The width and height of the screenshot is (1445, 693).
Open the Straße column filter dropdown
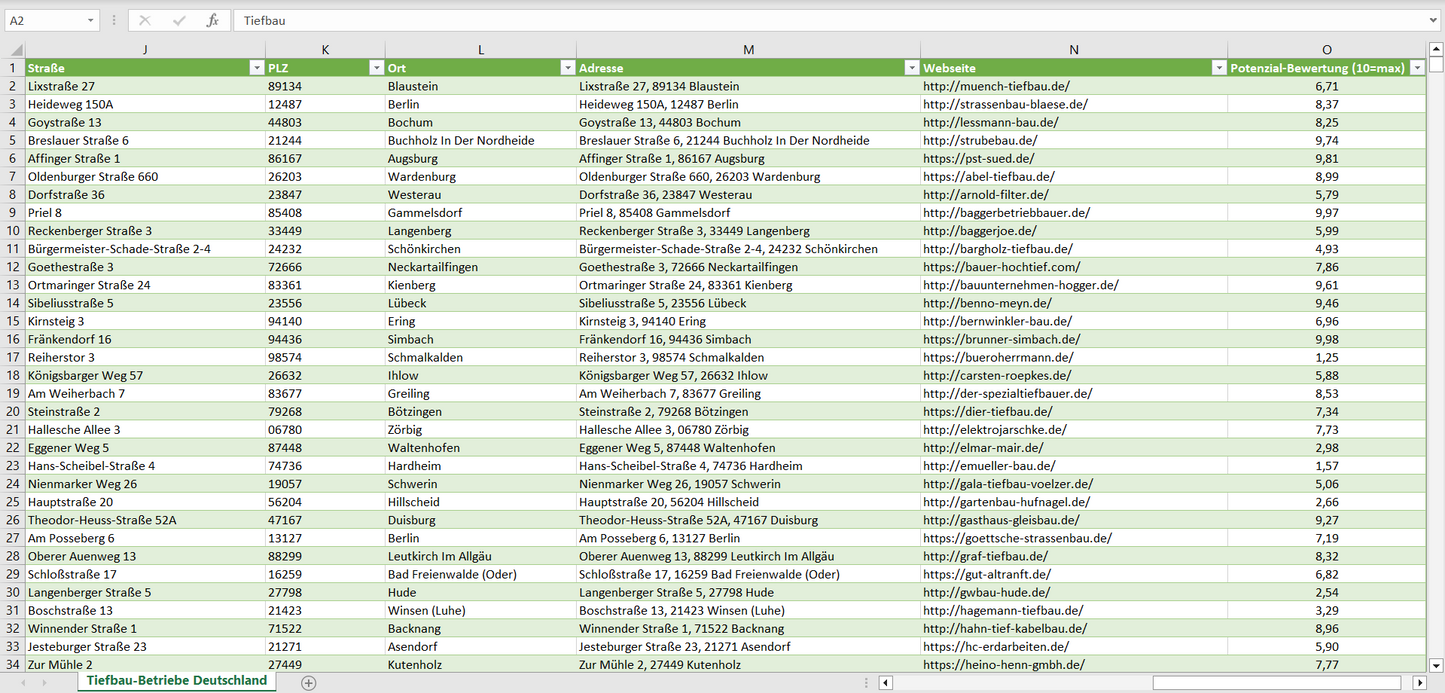click(x=256, y=68)
